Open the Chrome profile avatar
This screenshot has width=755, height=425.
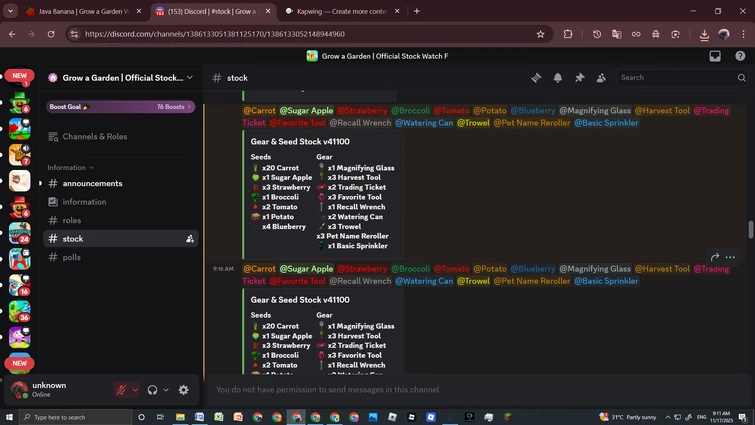point(724,34)
